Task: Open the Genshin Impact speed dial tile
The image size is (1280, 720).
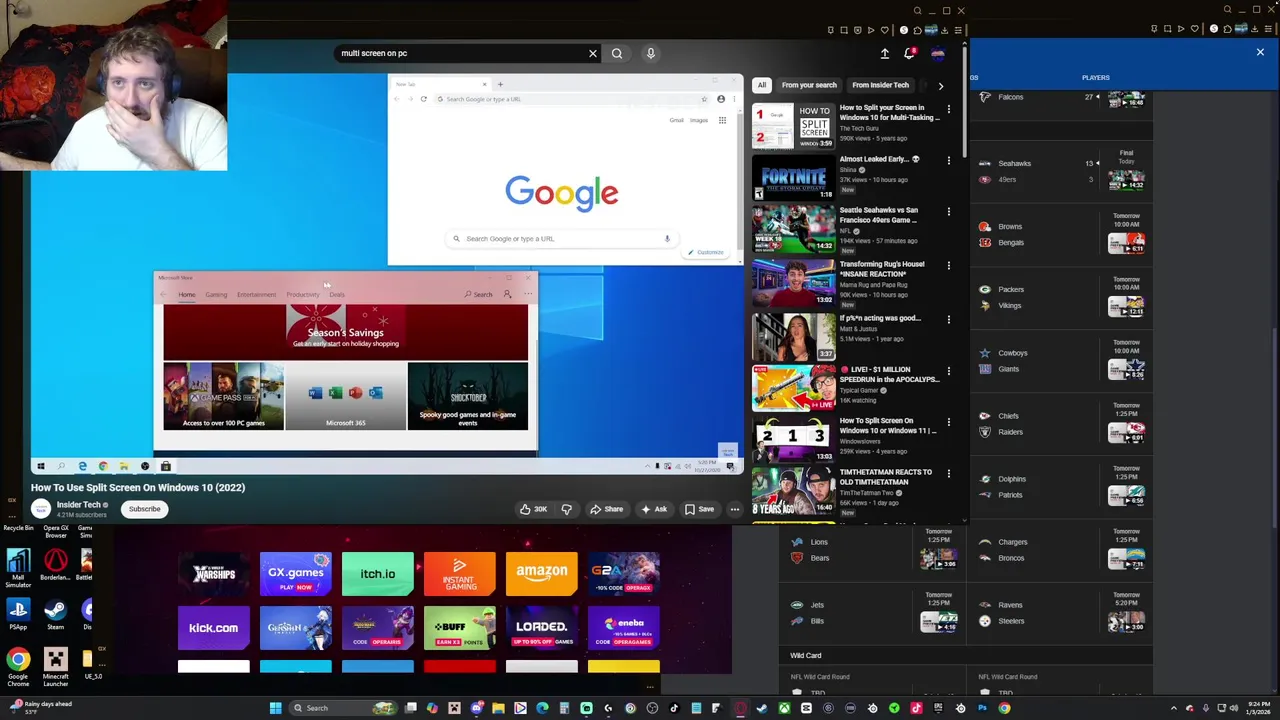Action: pyautogui.click(x=296, y=627)
